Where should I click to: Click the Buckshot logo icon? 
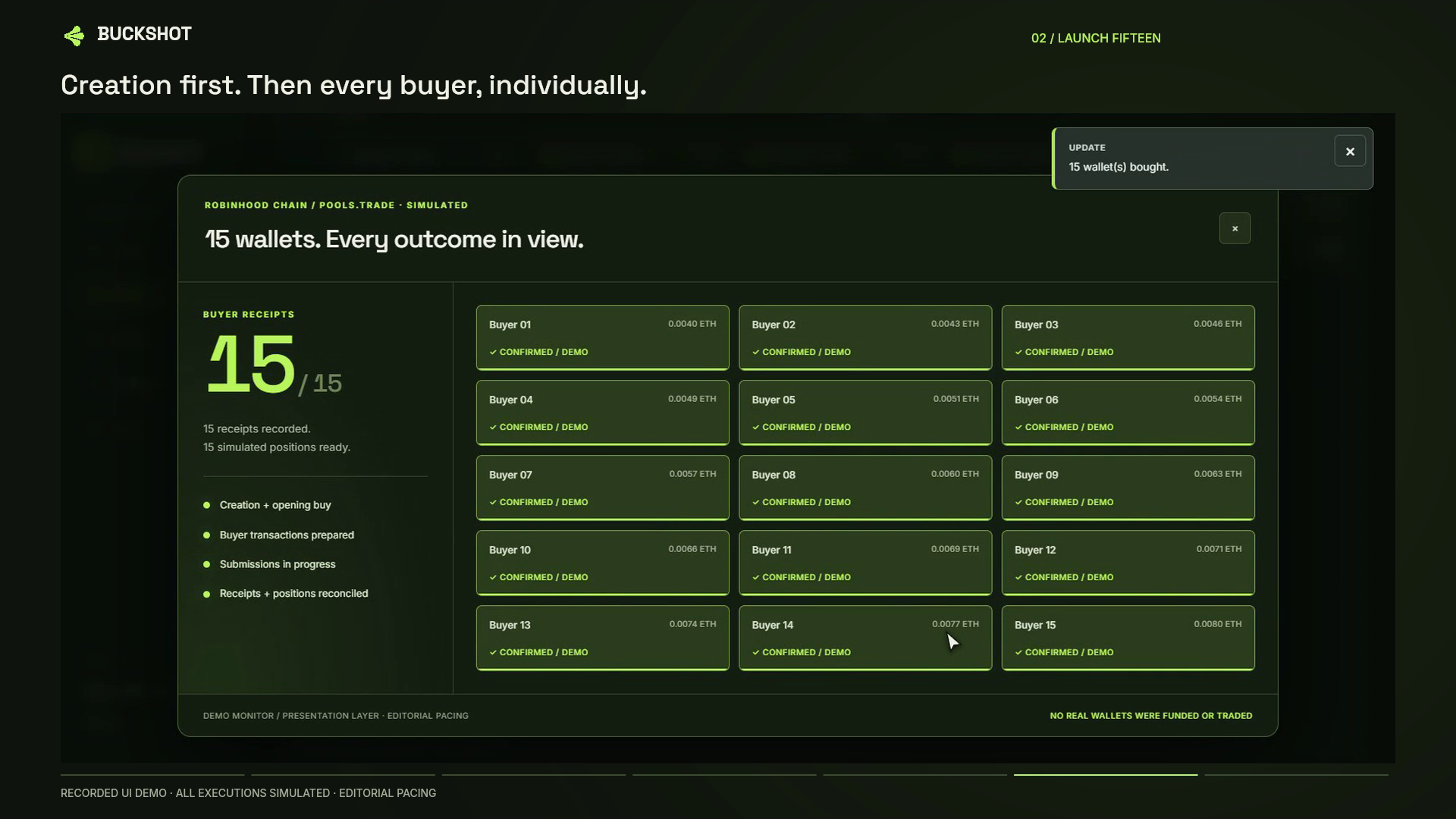(x=74, y=36)
